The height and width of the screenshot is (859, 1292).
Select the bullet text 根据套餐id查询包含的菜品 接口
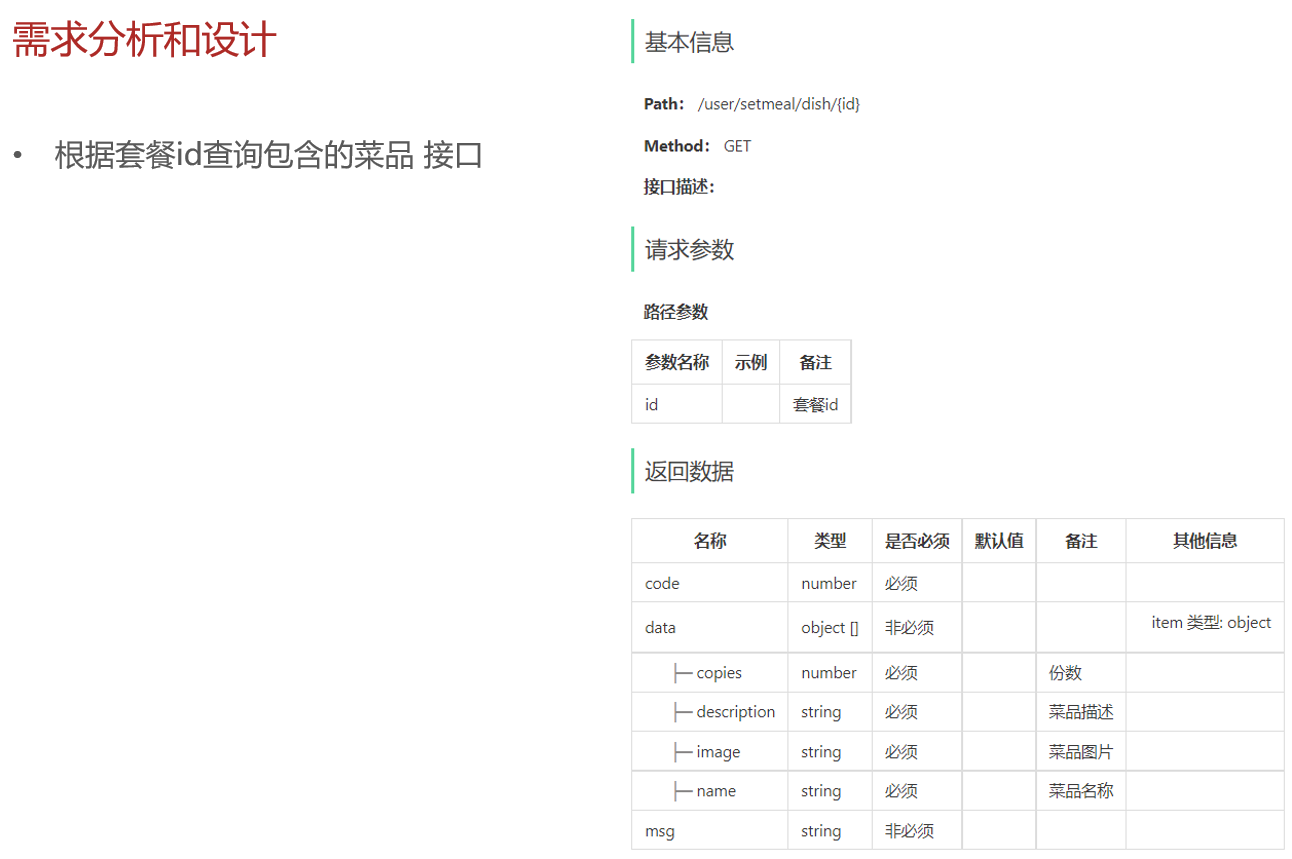click(x=268, y=155)
